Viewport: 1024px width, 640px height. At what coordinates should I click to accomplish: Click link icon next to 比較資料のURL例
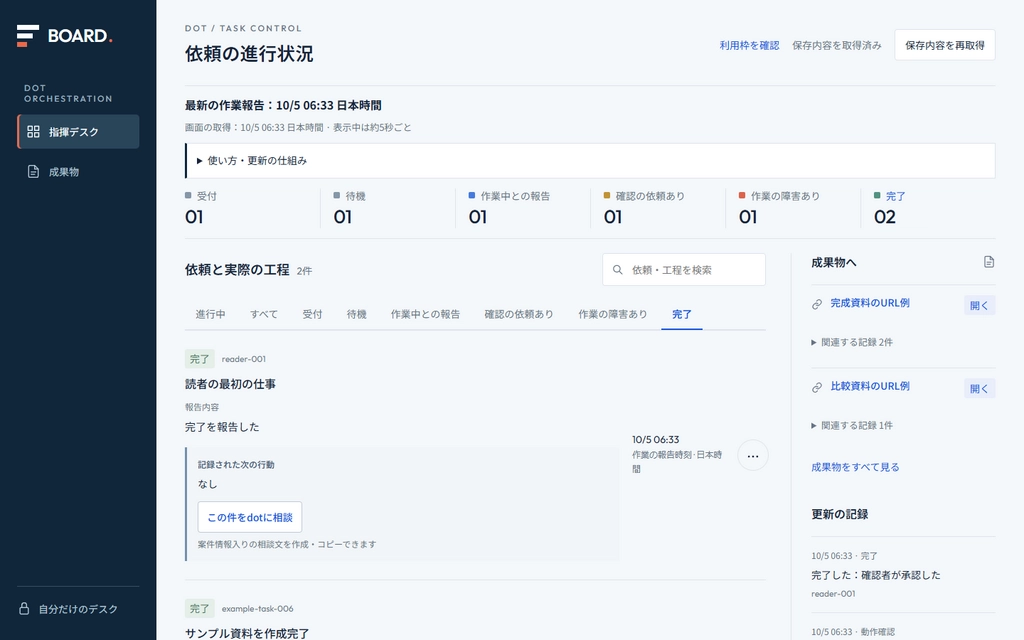click(817, 388)
